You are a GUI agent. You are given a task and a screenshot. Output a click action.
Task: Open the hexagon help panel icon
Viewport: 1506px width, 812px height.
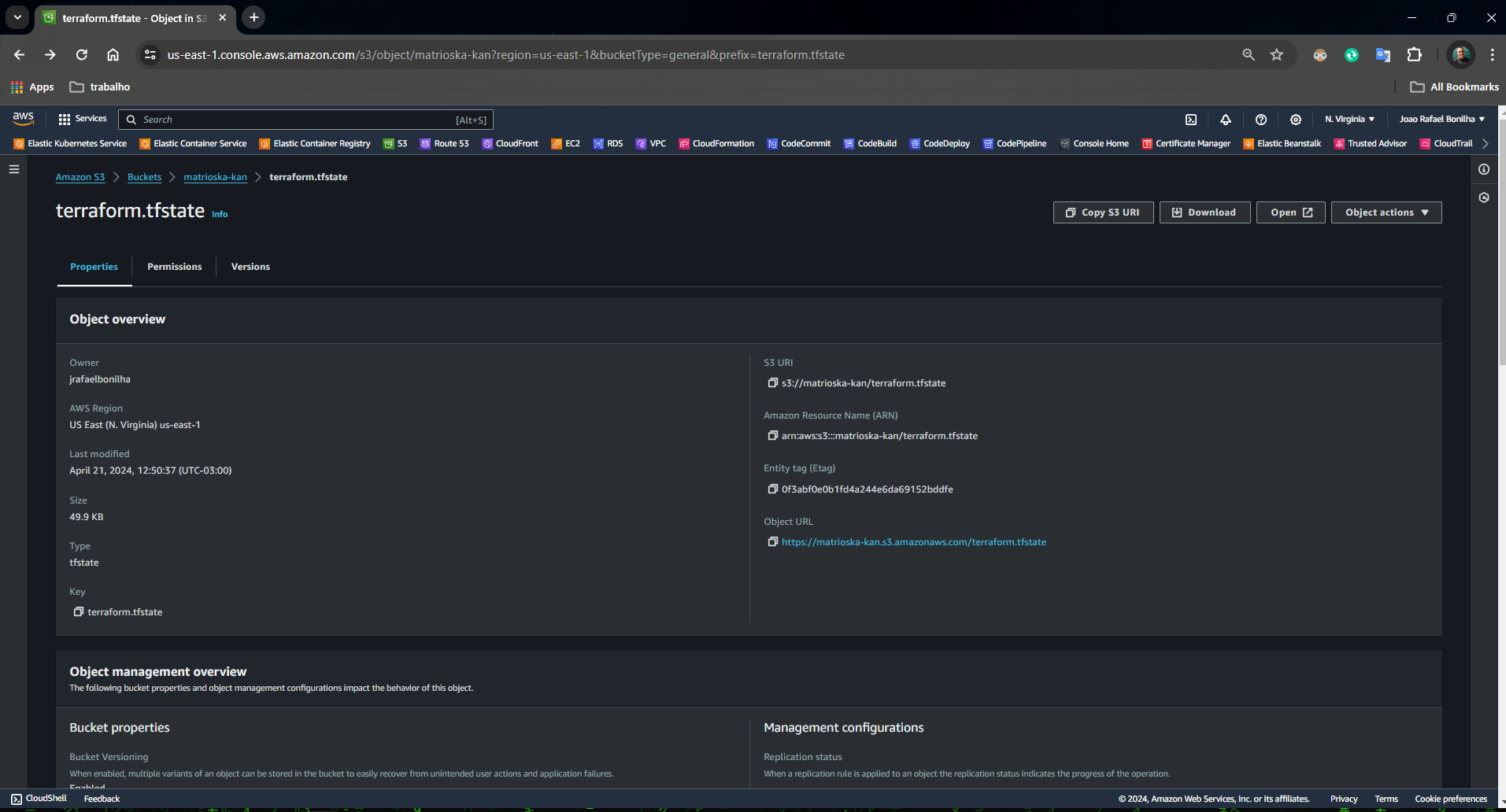(1484, 197)
